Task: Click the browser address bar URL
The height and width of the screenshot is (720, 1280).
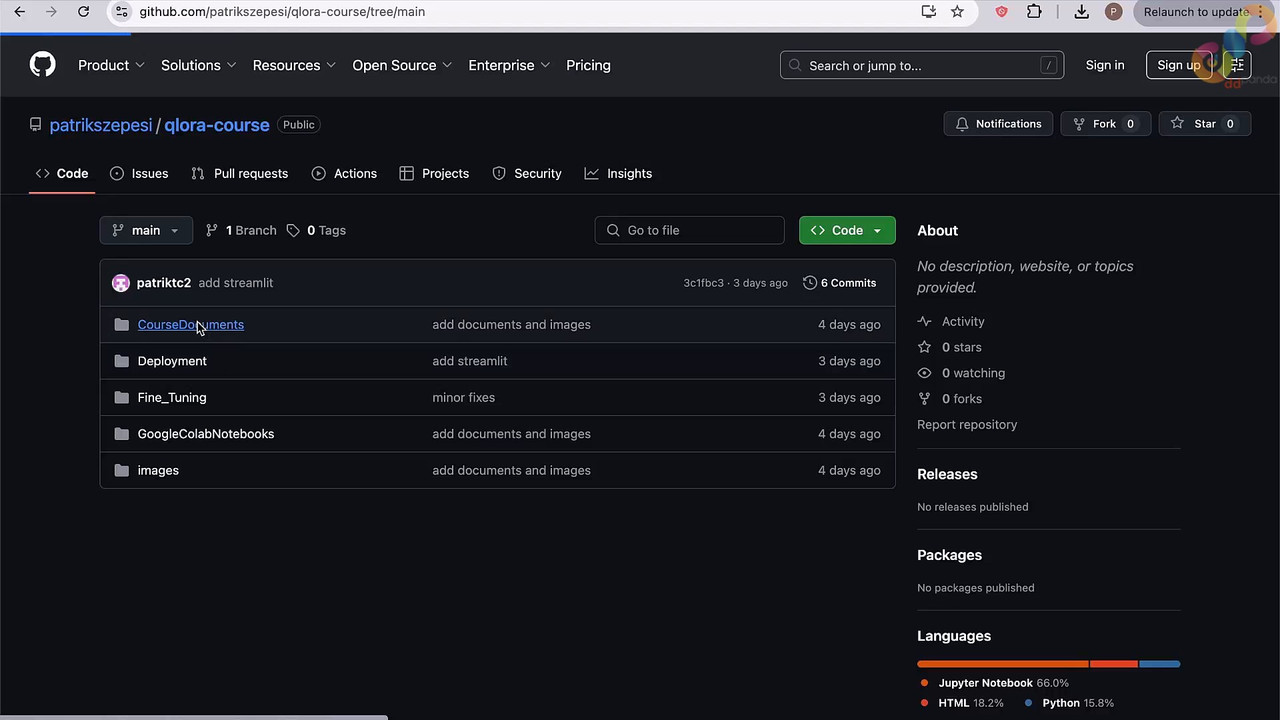Action: pos(282,12)
